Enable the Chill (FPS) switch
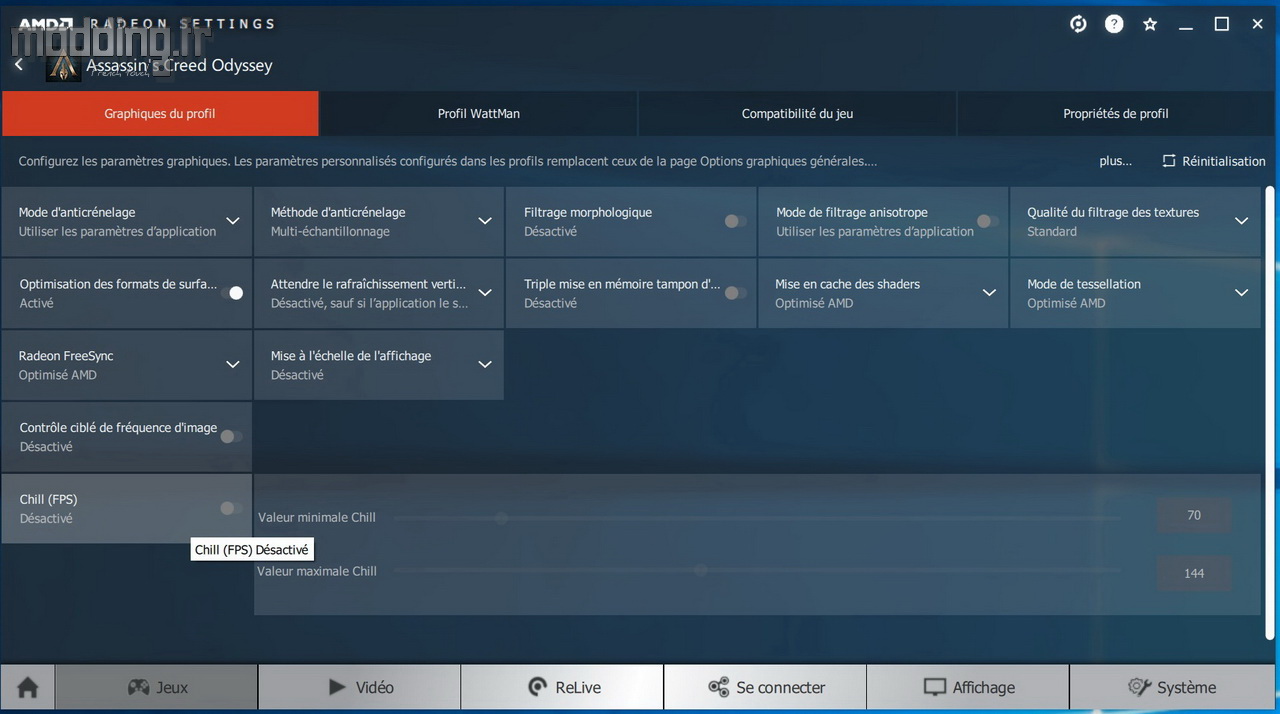The width and height of the screenshot is (1280, 714). pos(231,508)
